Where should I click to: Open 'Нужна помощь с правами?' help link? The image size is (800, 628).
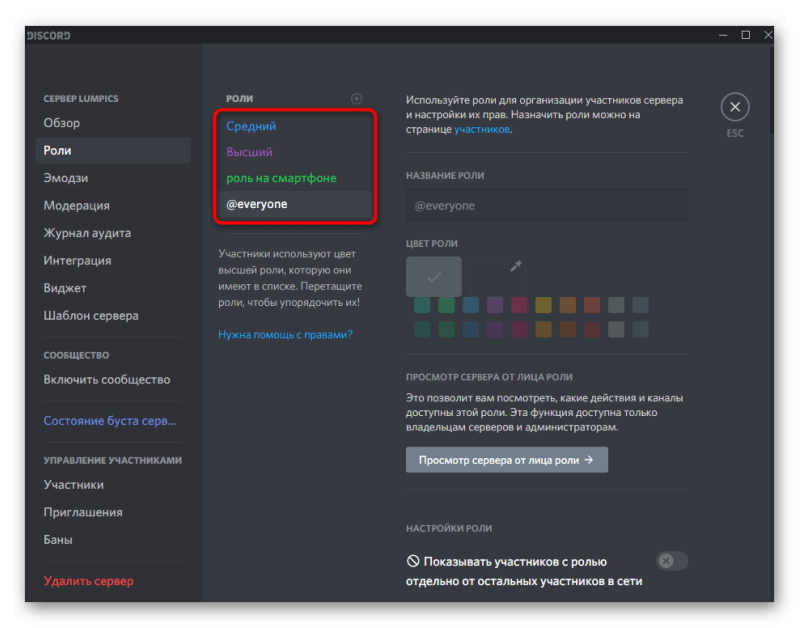(285, 335)
